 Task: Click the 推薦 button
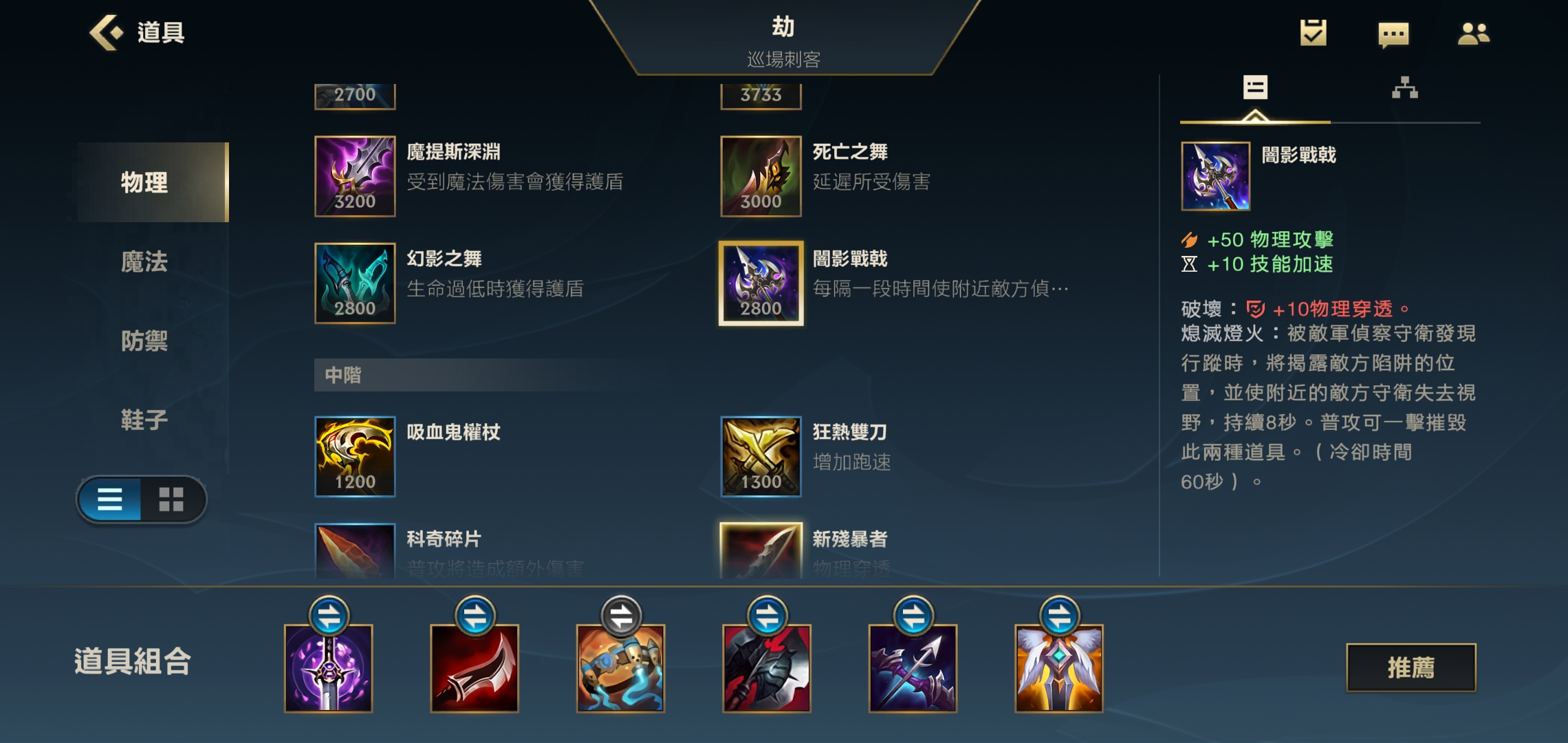click(x=1411, y=667)
